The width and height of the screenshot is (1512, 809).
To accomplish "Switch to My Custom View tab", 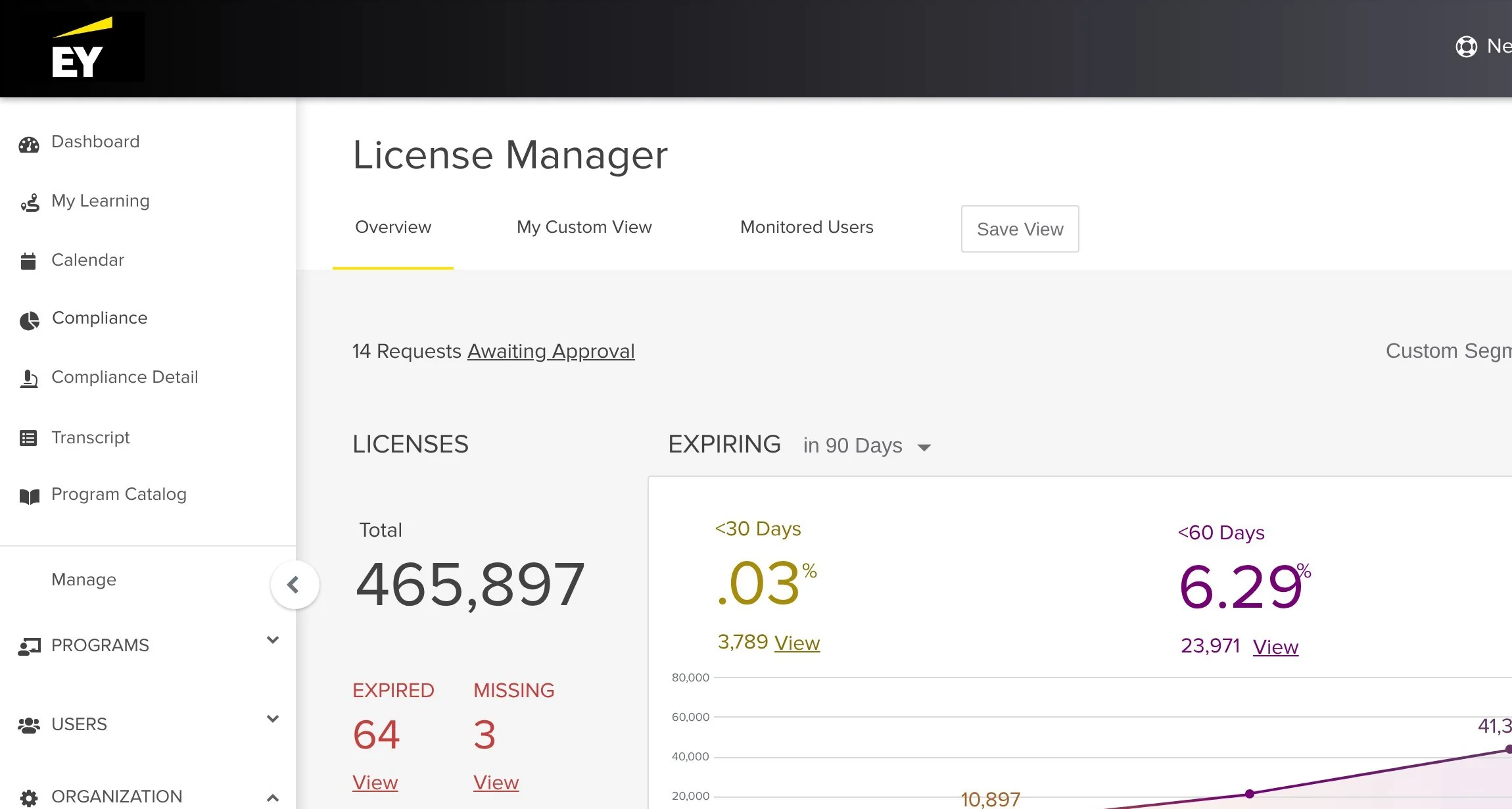I will point(584,227).
